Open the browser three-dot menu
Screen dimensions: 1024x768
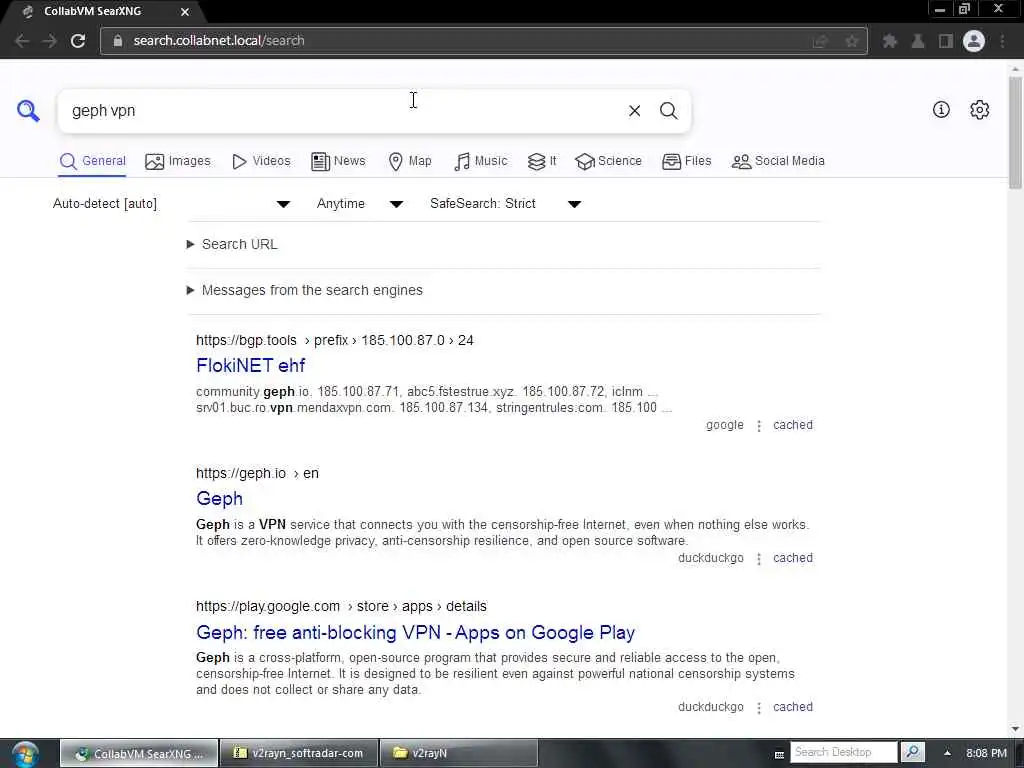(1002, 41)
